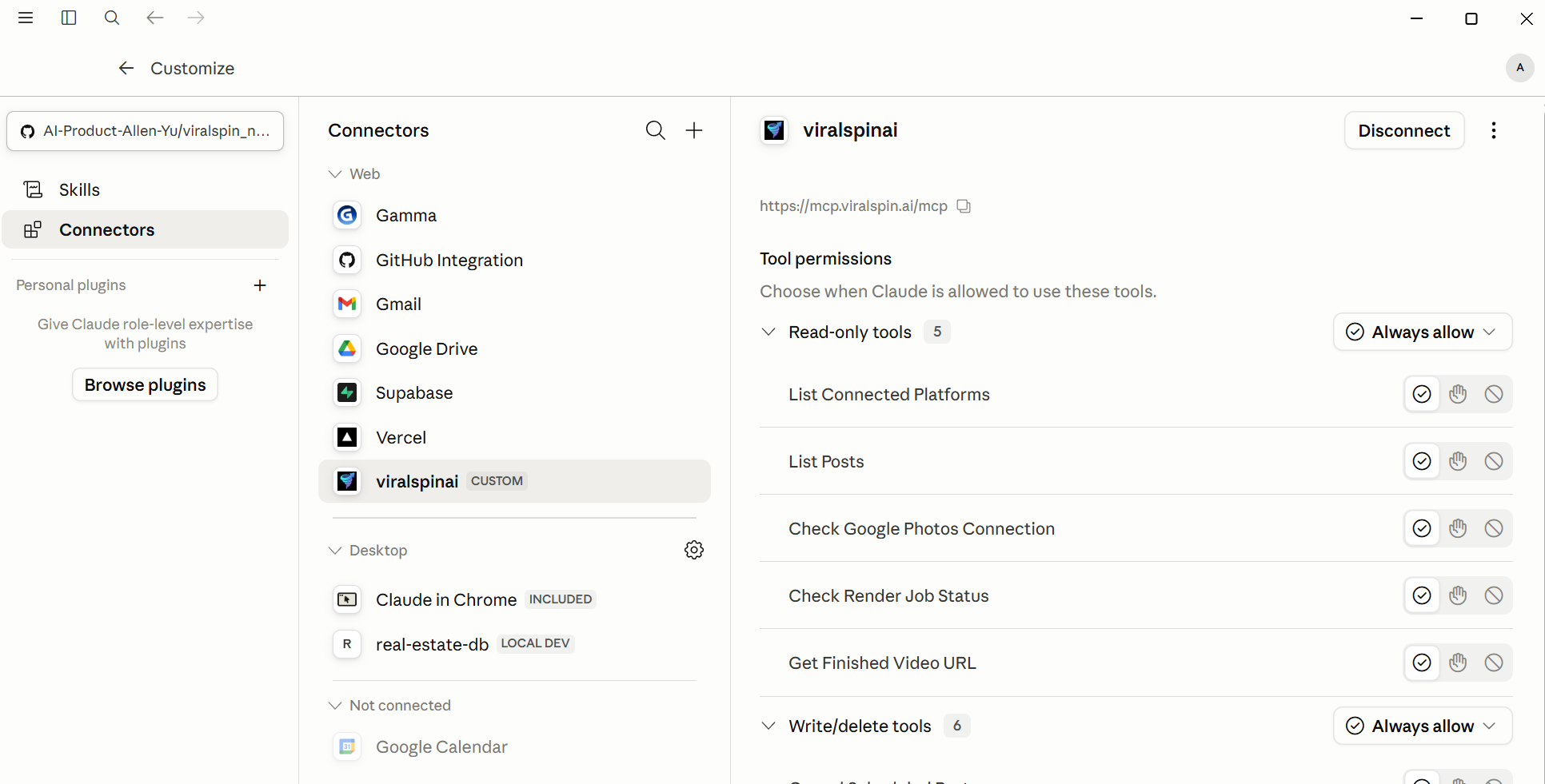
Task: Set List Connected Platforms to always allow
Action: pyautogui.click(x=1422, y=394)
